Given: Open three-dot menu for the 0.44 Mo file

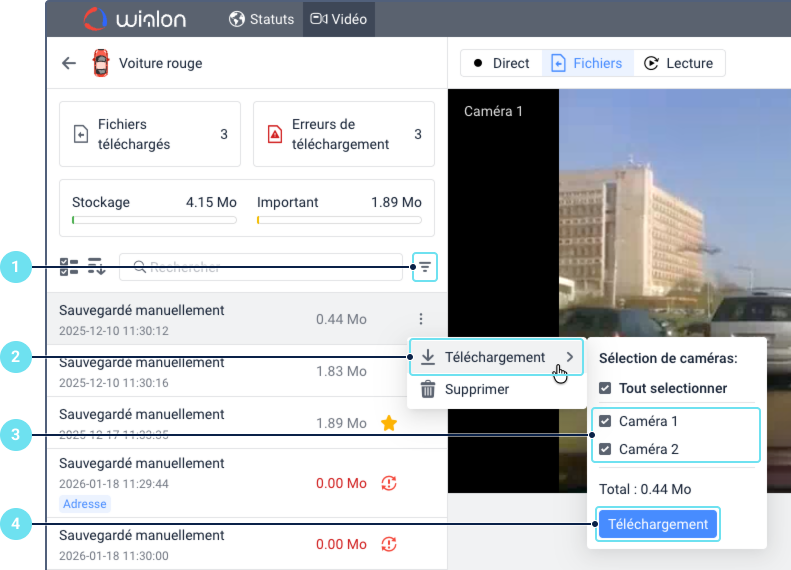Looking at the screenshot, I should [x=421, y=319].
